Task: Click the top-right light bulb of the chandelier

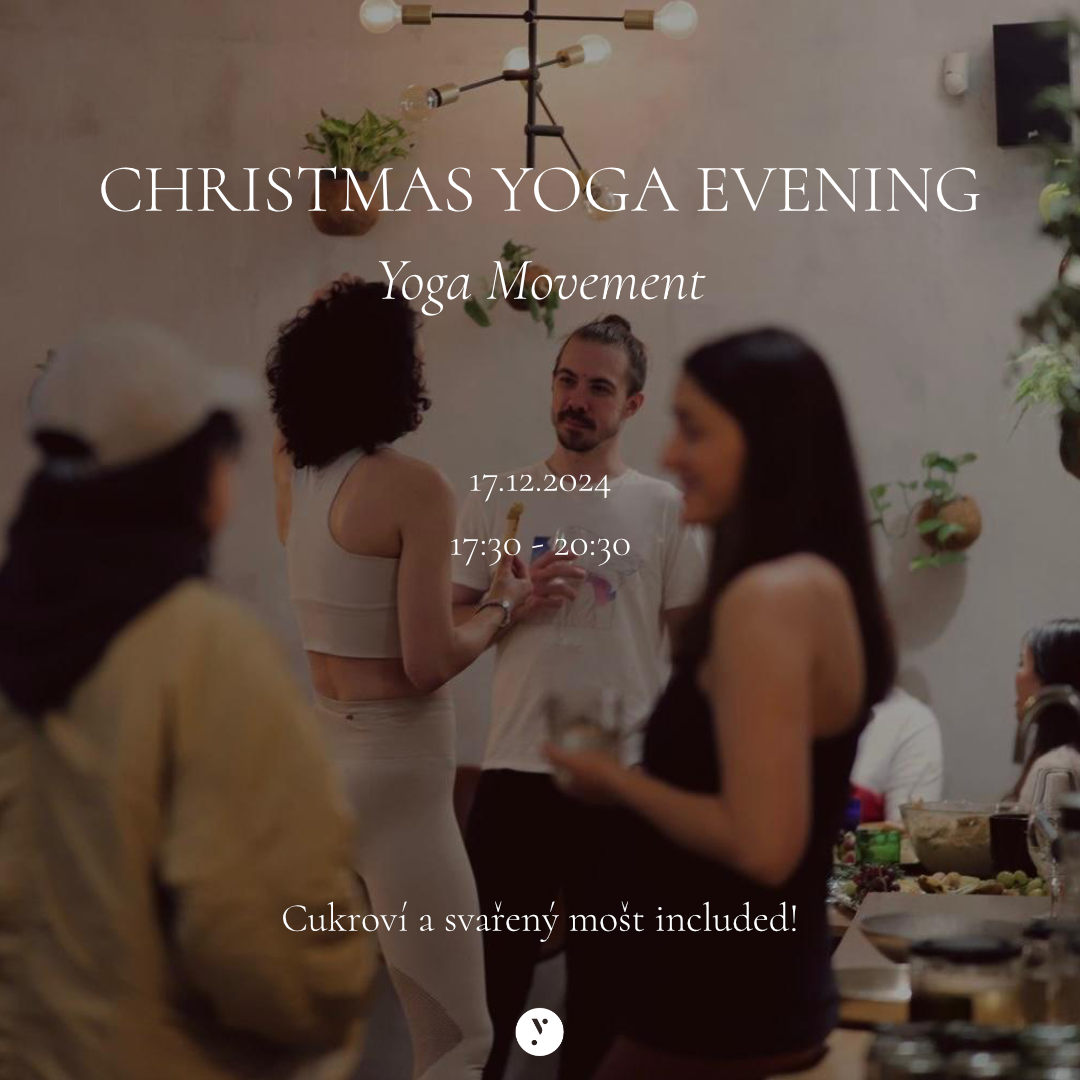Action: coord(675,19)
